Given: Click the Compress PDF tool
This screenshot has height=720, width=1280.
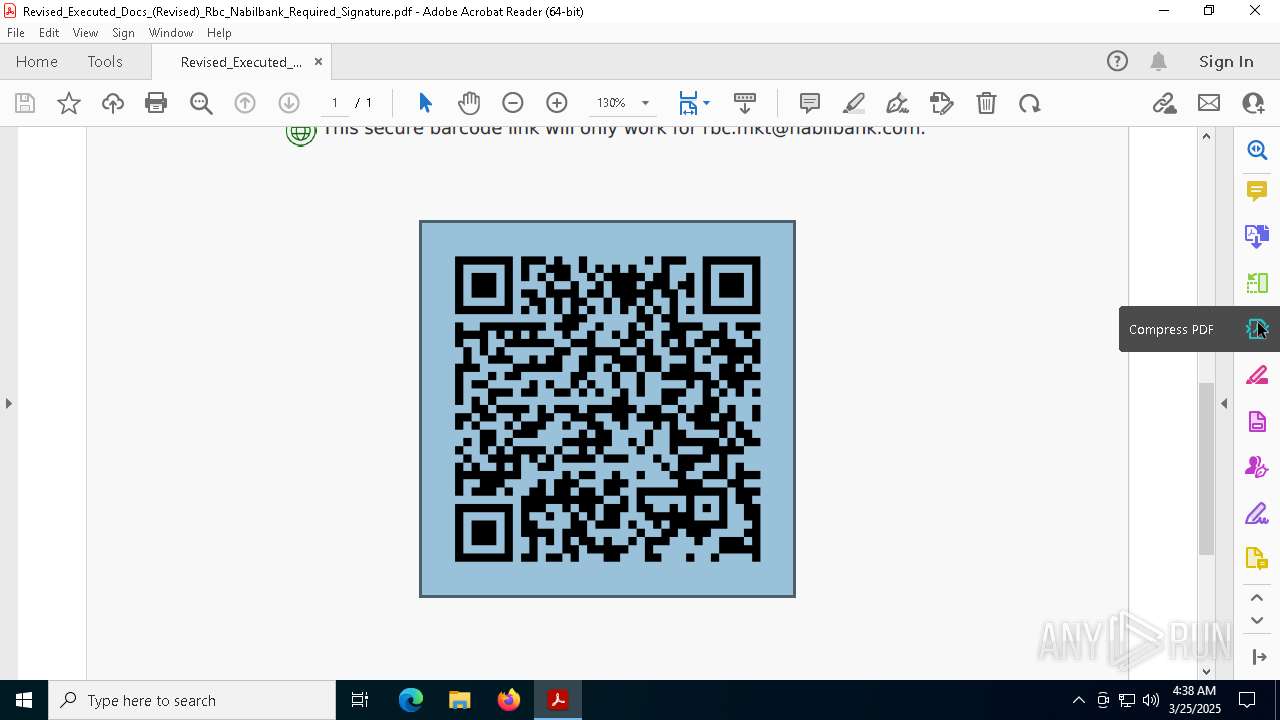Looking at the screenshot, I should [1257, 329].
